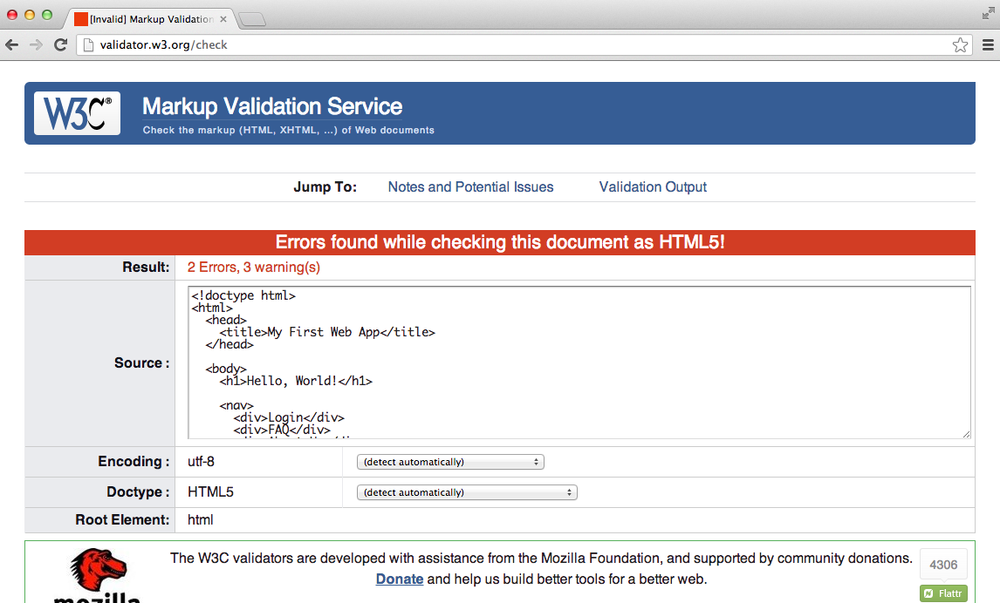The width and height of the screenshot is (1000, 603).
Task: Click the W3C logo
Action: [77, 113]
